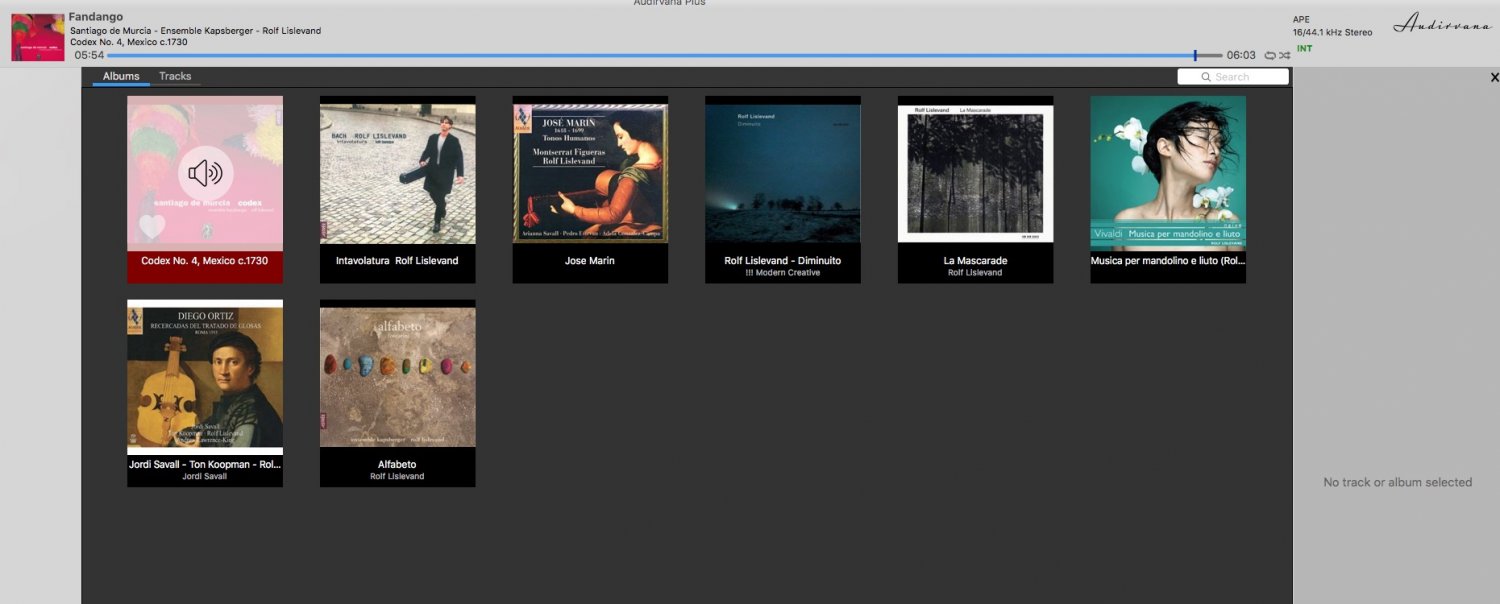Switch to the Albums tab
This screenshot has height=604, width=1500.
click(x=121, y=76)
